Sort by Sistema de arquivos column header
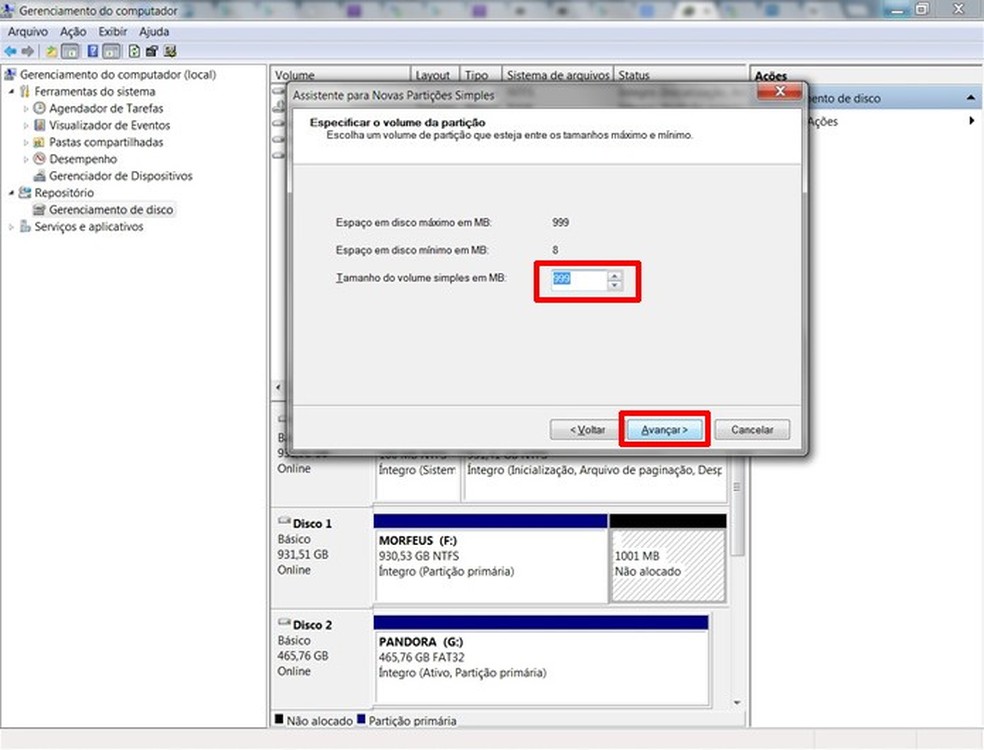 tap(557, 75)
